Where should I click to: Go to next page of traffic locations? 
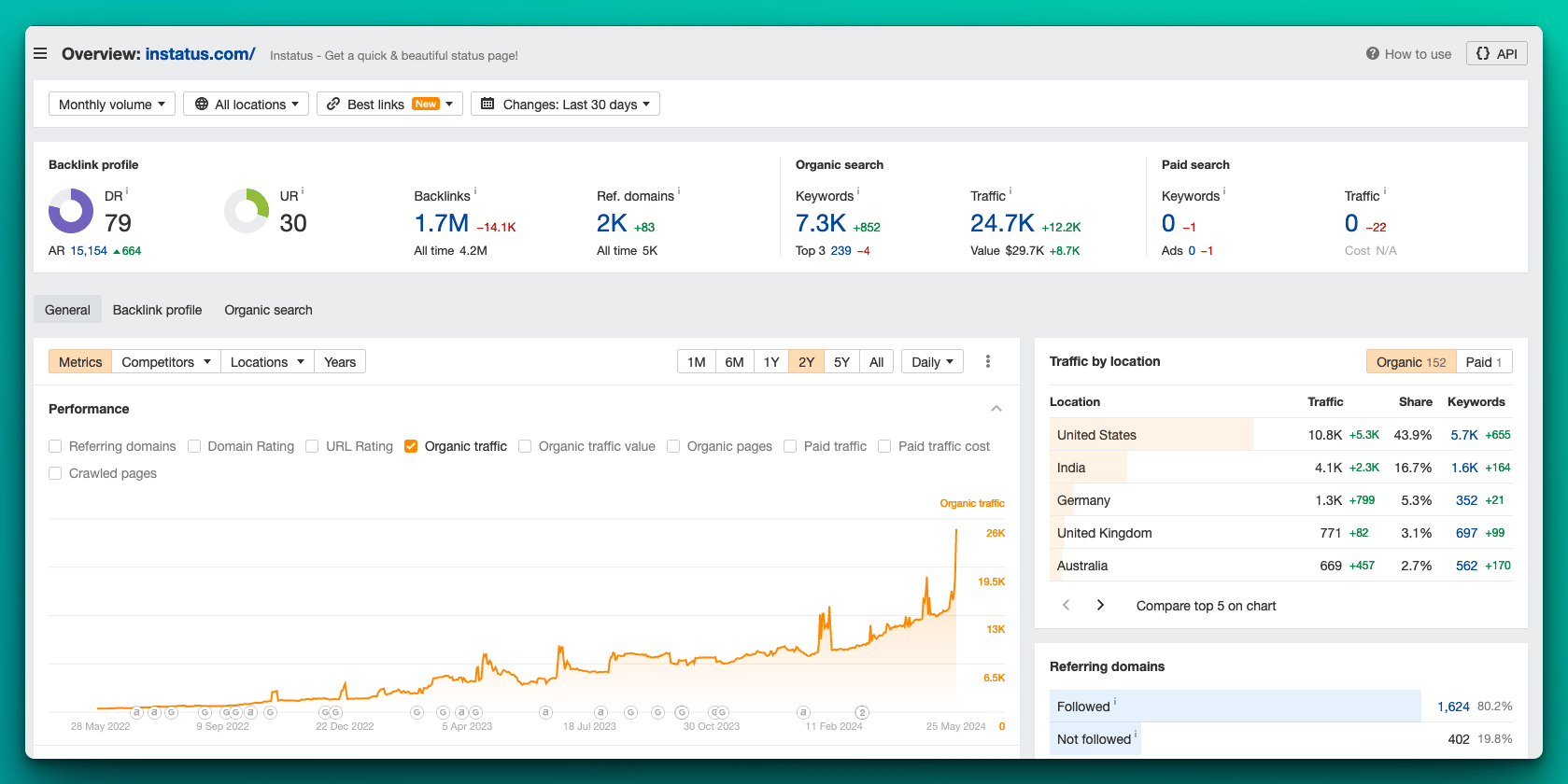tap(1100, 605)
